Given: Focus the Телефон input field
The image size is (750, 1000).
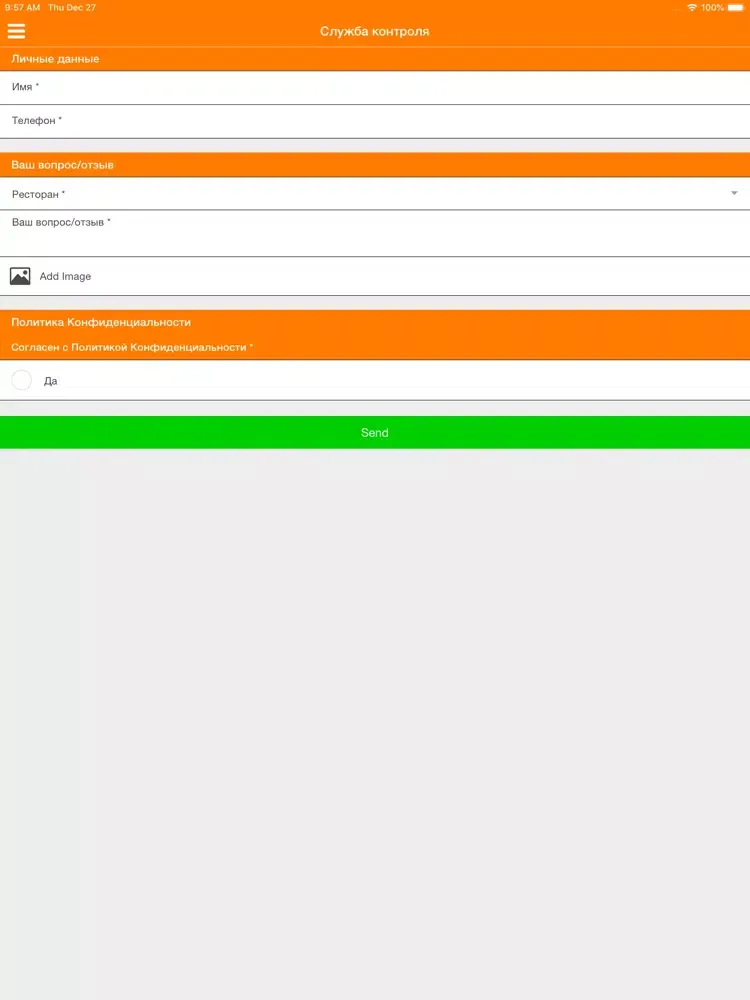Looking at the screenshot, I should [x=375, y=121].
